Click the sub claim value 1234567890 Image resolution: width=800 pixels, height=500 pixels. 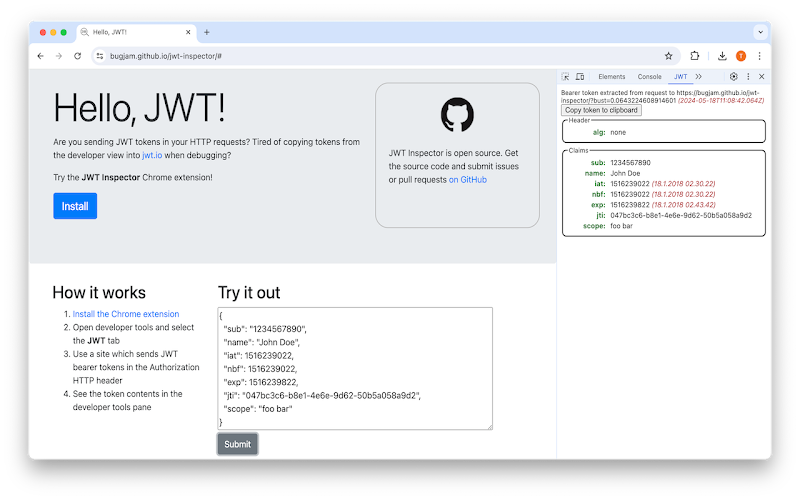click(x=631, y=163)
